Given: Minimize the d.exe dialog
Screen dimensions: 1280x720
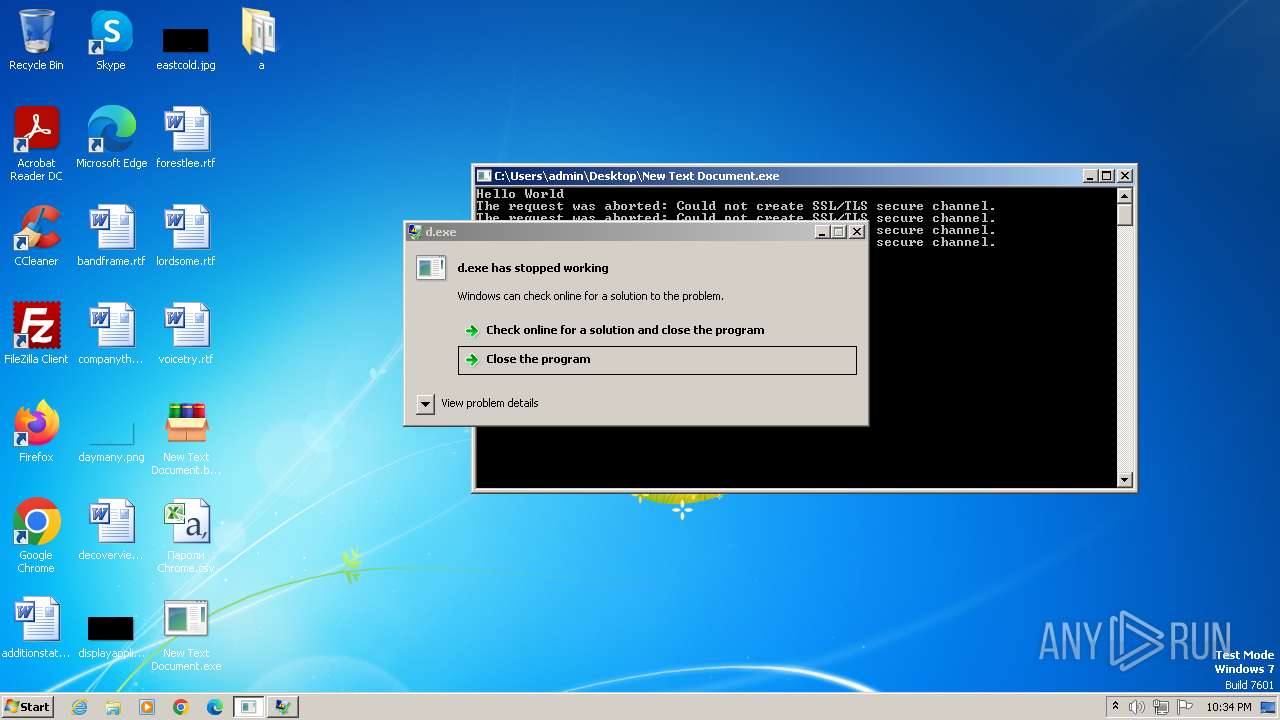Looking at the screenshot, I should point(822,232).
